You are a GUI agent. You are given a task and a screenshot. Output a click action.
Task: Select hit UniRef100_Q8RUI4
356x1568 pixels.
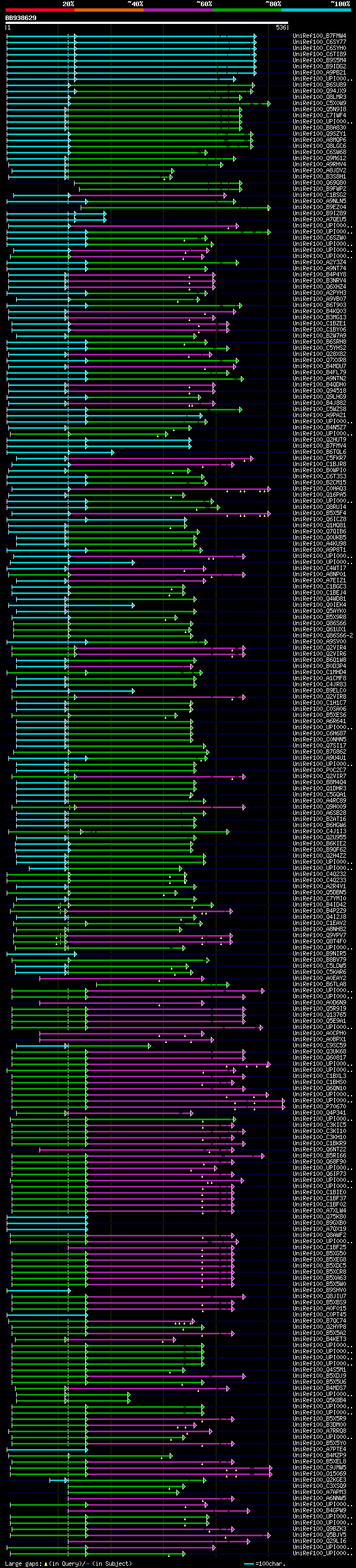point(319,507)
